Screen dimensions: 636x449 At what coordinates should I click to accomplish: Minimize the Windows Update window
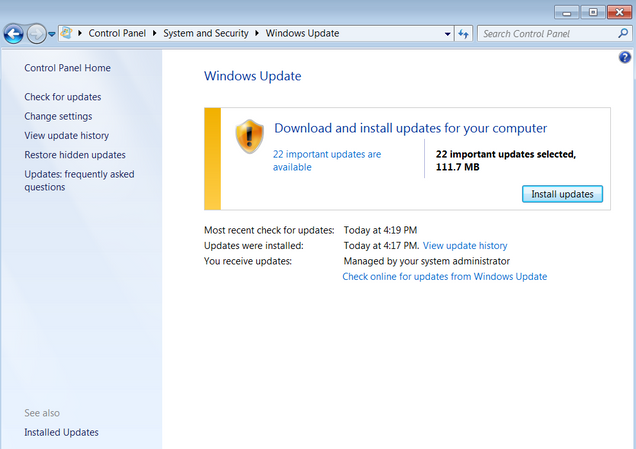pos(567,13)
